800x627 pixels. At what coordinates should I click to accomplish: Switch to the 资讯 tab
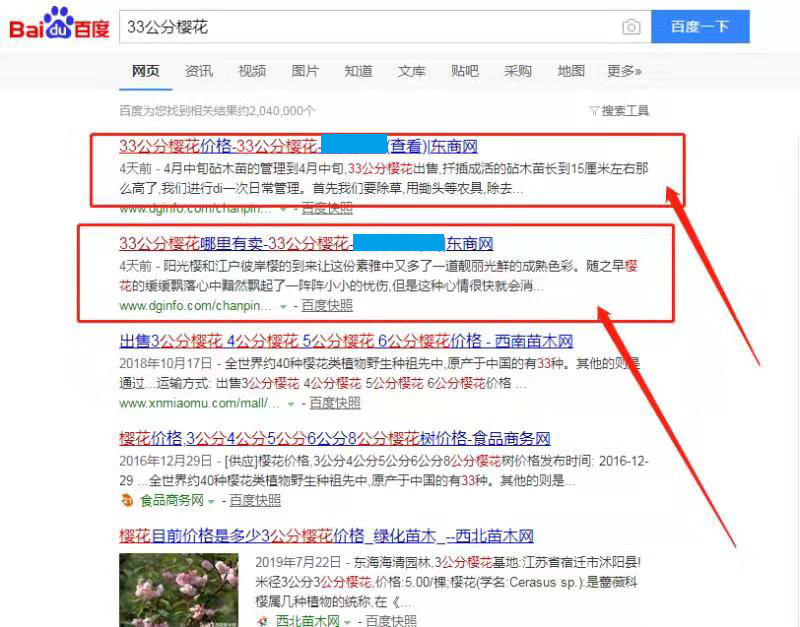pos(199,71)
